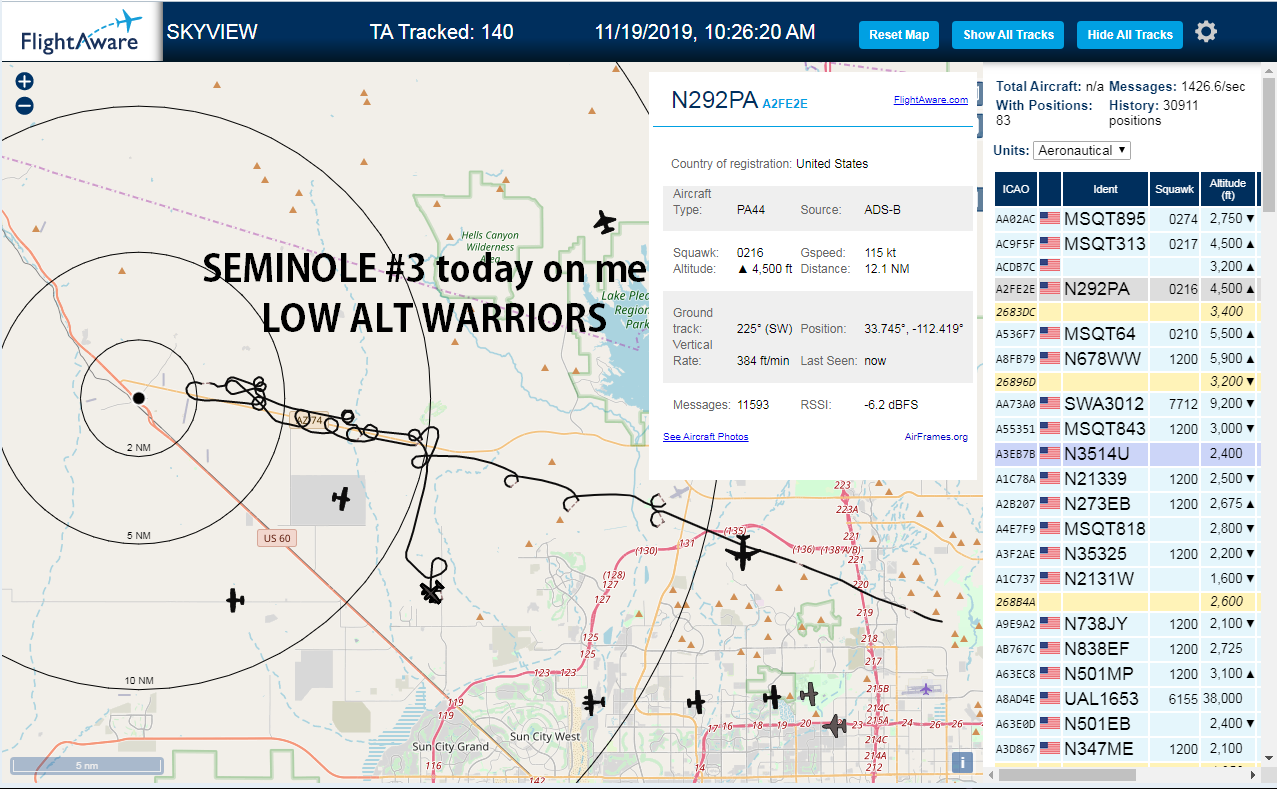Sort table by ICAO column

point(1015,188)
